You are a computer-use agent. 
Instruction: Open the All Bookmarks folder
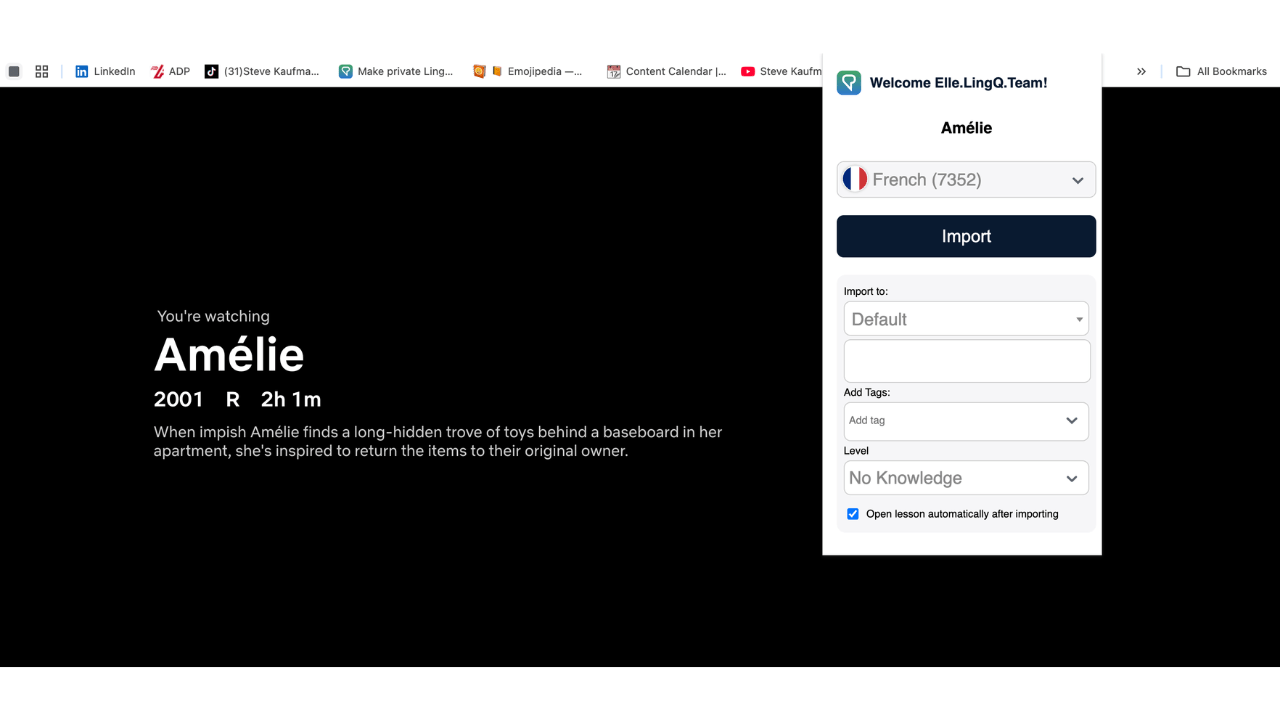coord(1221,71)
